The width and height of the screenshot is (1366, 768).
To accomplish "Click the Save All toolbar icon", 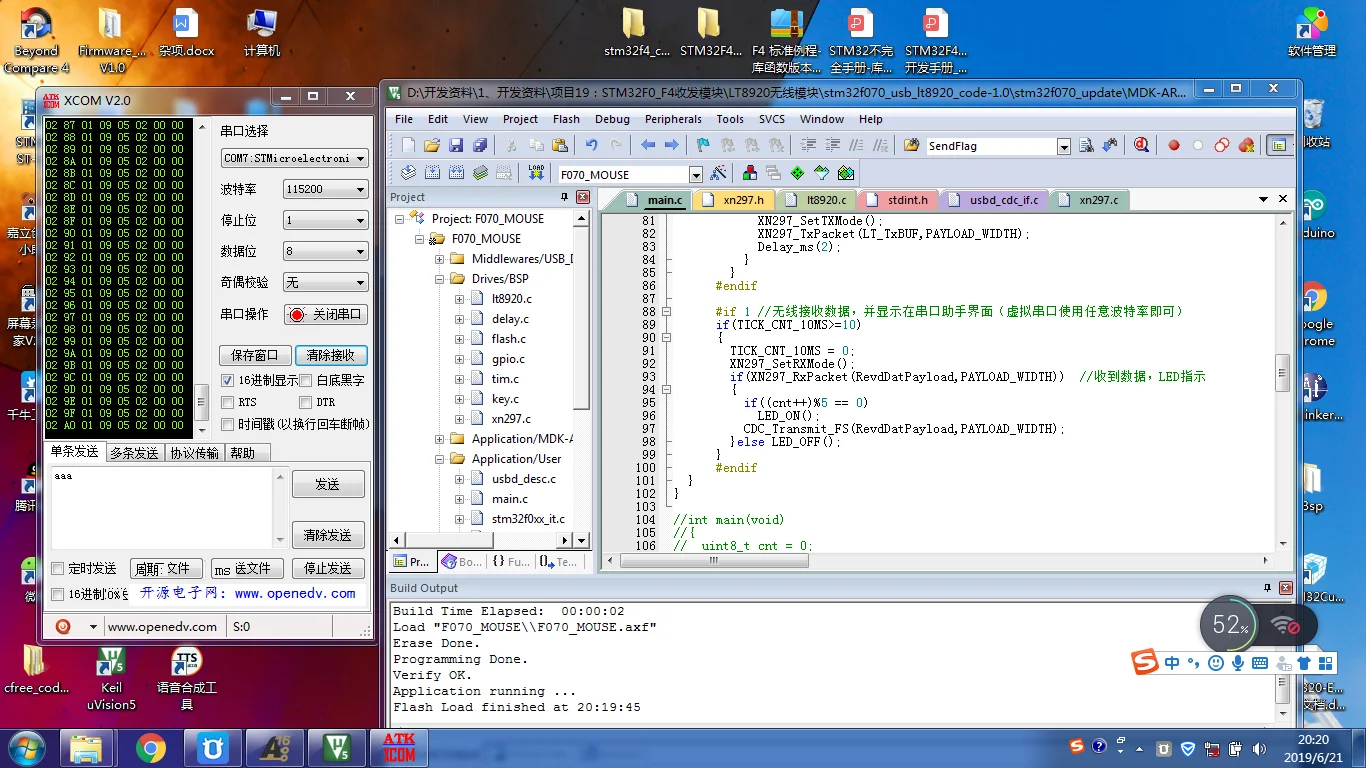I will [x=480, y=146].
